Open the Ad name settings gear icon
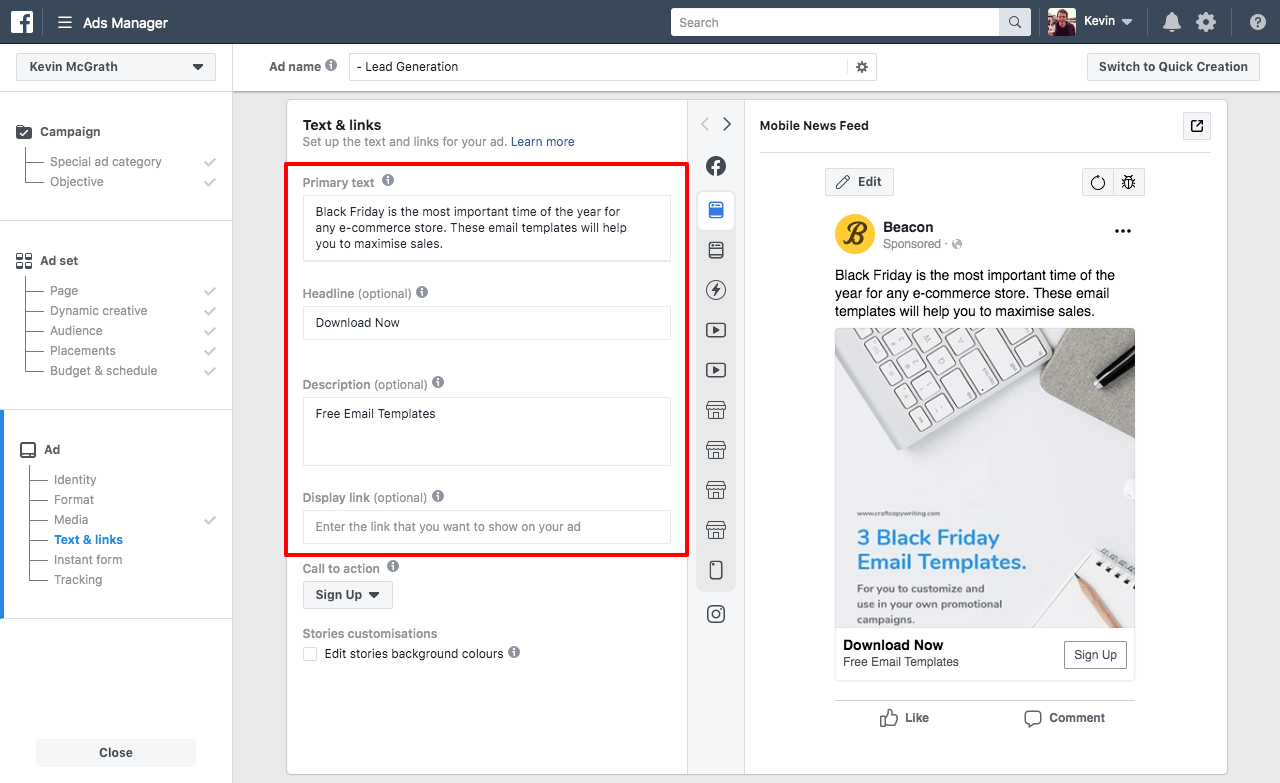 tap(861, 67)
